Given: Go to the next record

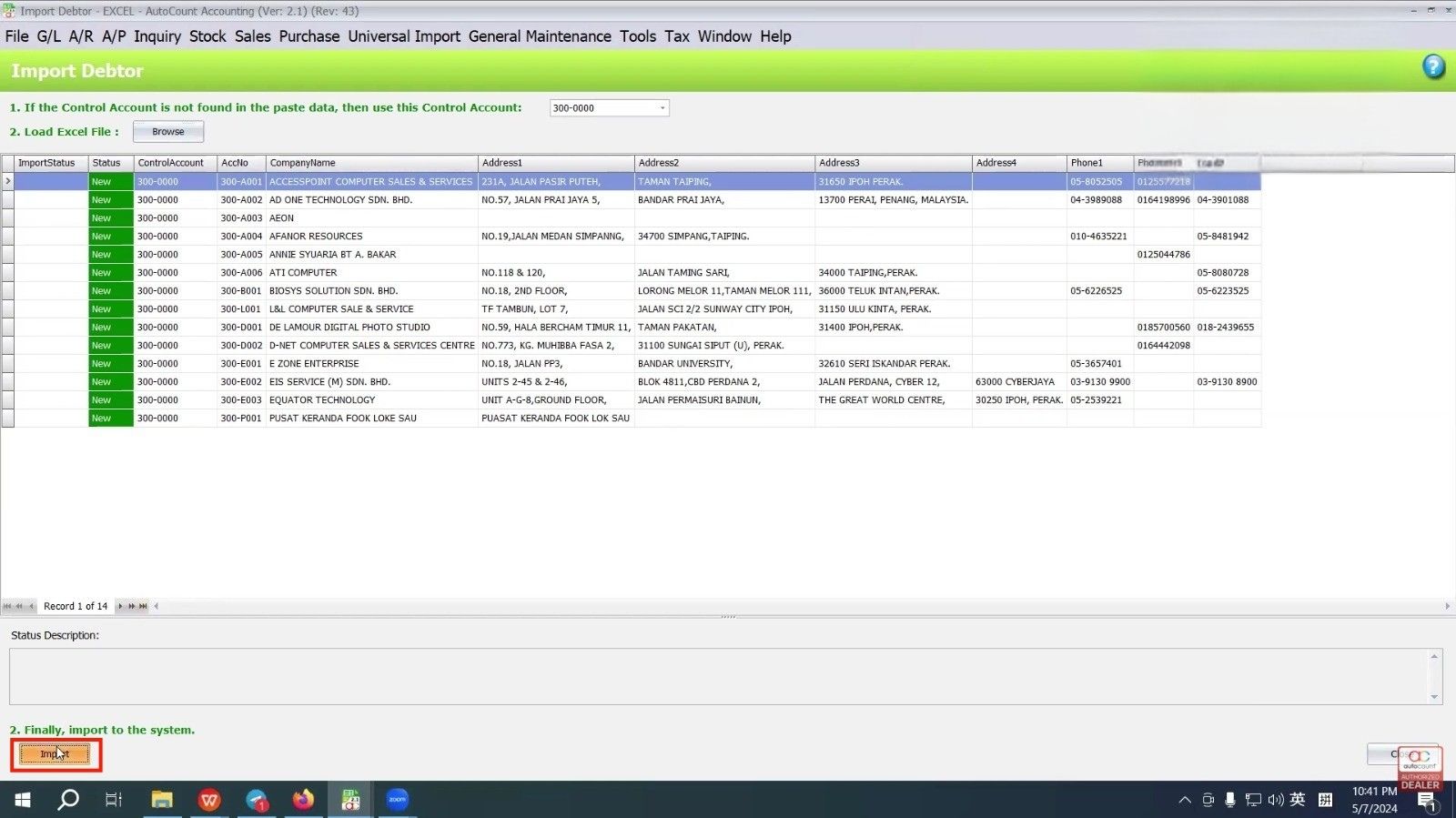Looking at the screenshot, I should (x=120, y=606).
